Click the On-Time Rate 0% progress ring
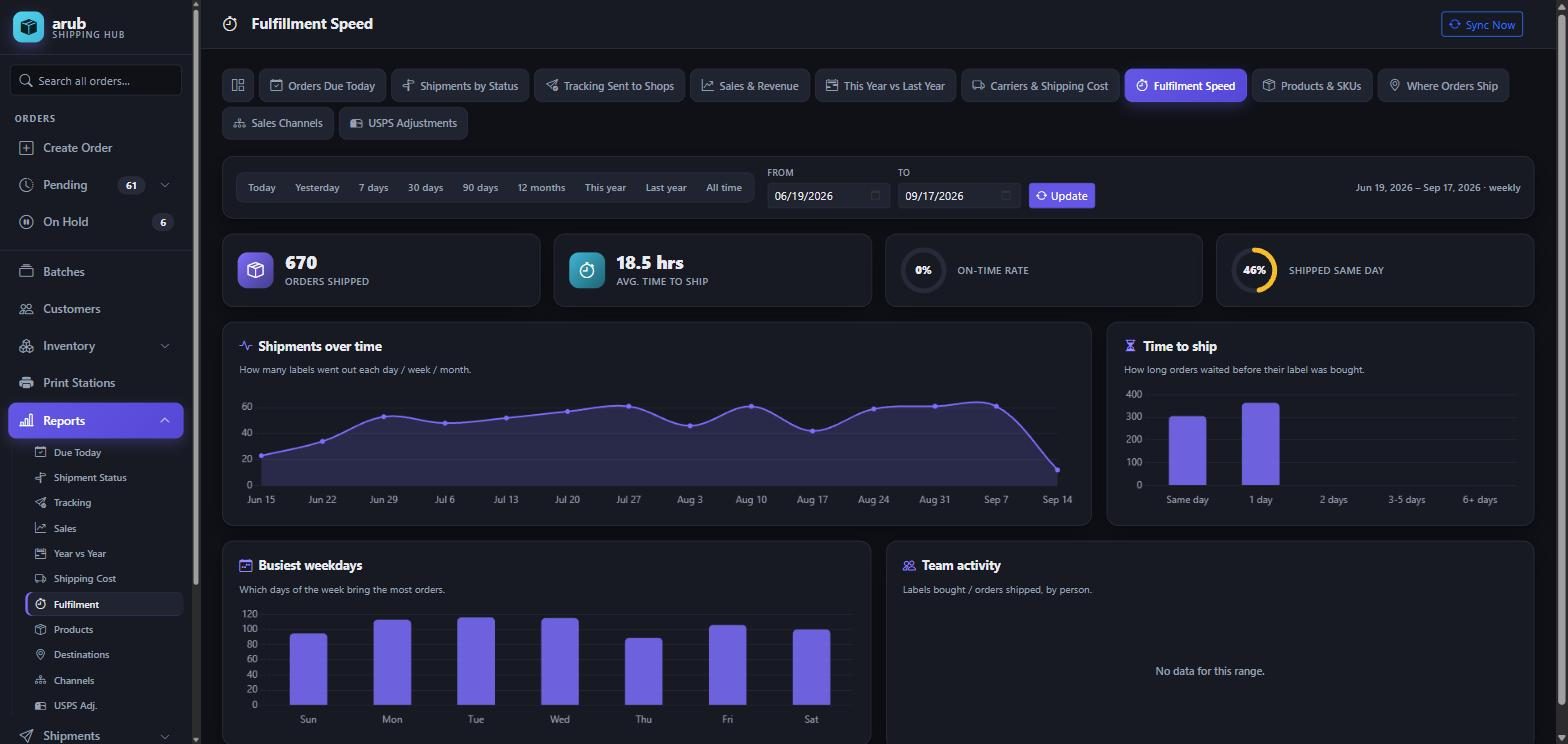The height and width of the screenshot is (744, 1568). [x=923, y=270]
